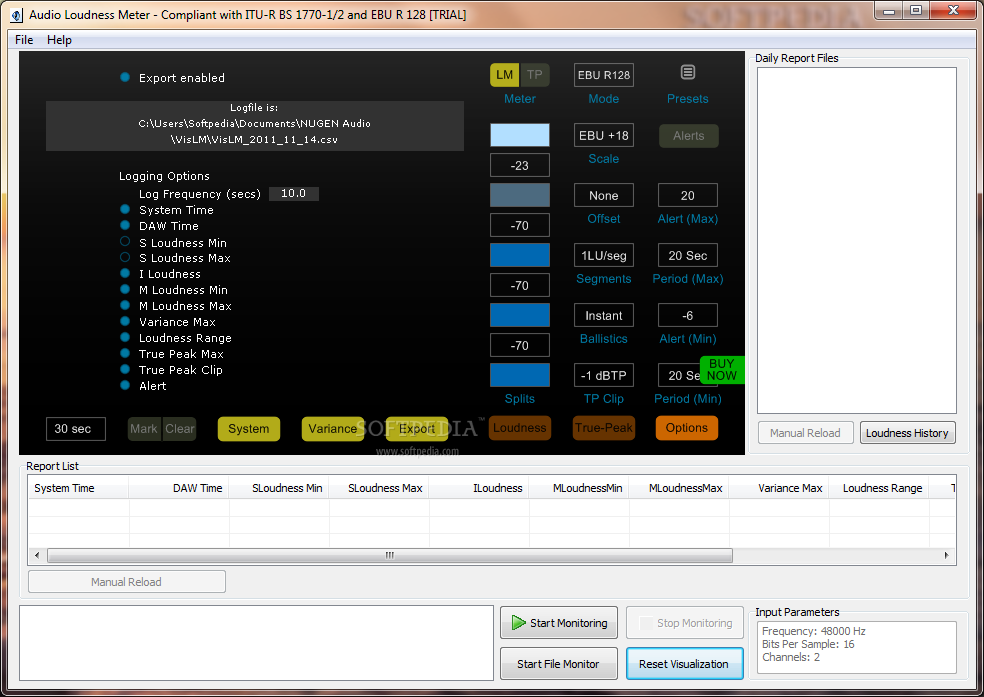This screenshot has height=697, width=984.
Task: Change the Instant ballistics setting
Action: (x=604, y=315)
